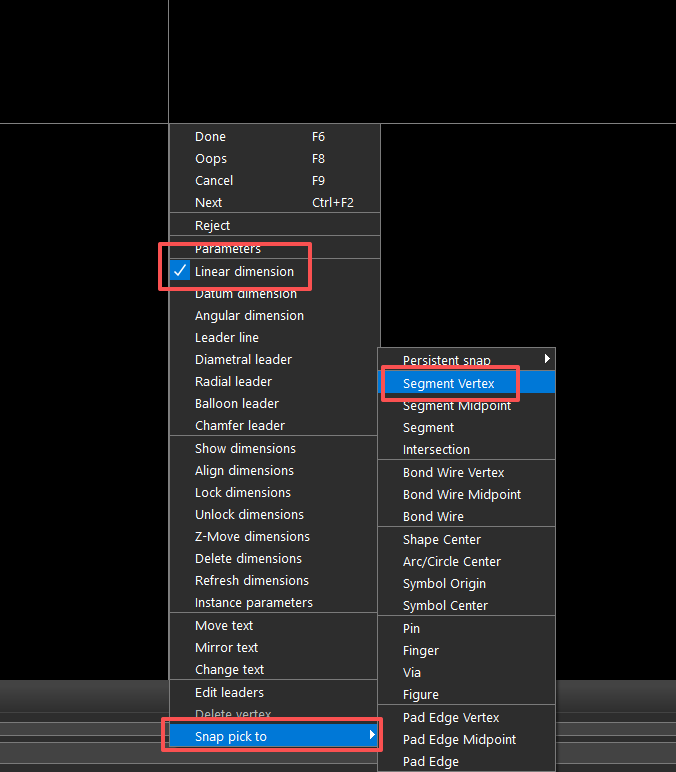This screenshot has width=676, height=772.
Task: Expand the Persistent snap submenu arrow
Action: (x=546, y=359)
